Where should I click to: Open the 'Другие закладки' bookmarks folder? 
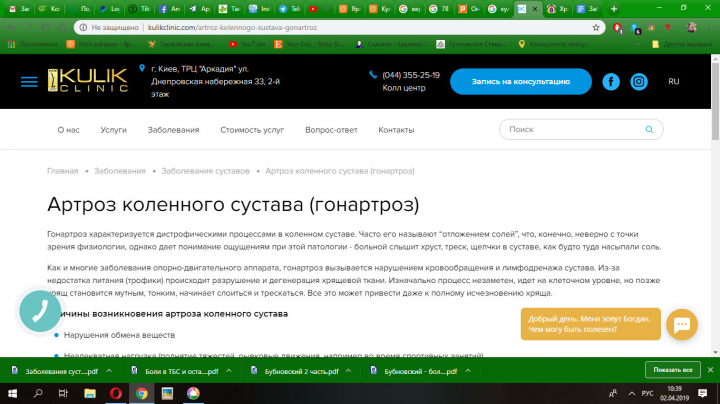pyautogui.click(x=681, y=44)
